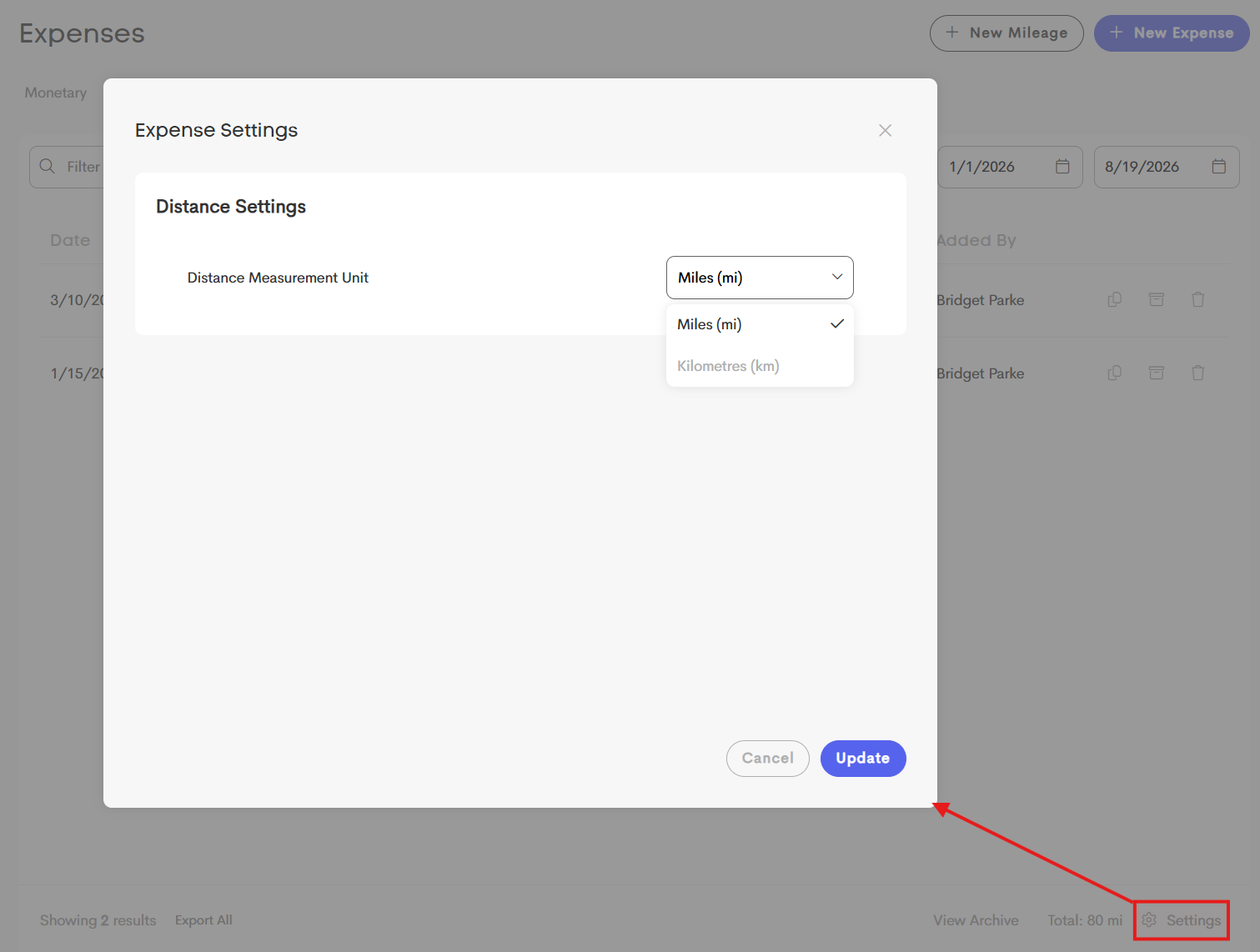Click the Date column header
The width and height of the screenshot is (1260, 952).
[x=70, y=240]
